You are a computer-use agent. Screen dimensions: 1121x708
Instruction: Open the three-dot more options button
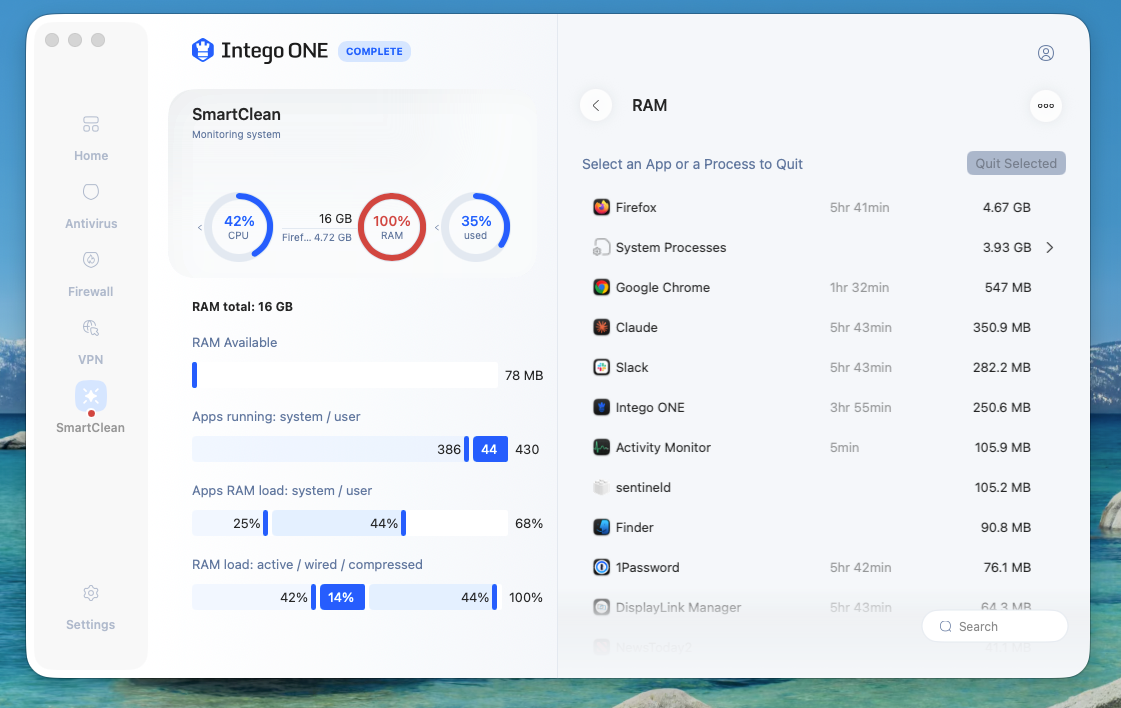[x=1046, y=106]
